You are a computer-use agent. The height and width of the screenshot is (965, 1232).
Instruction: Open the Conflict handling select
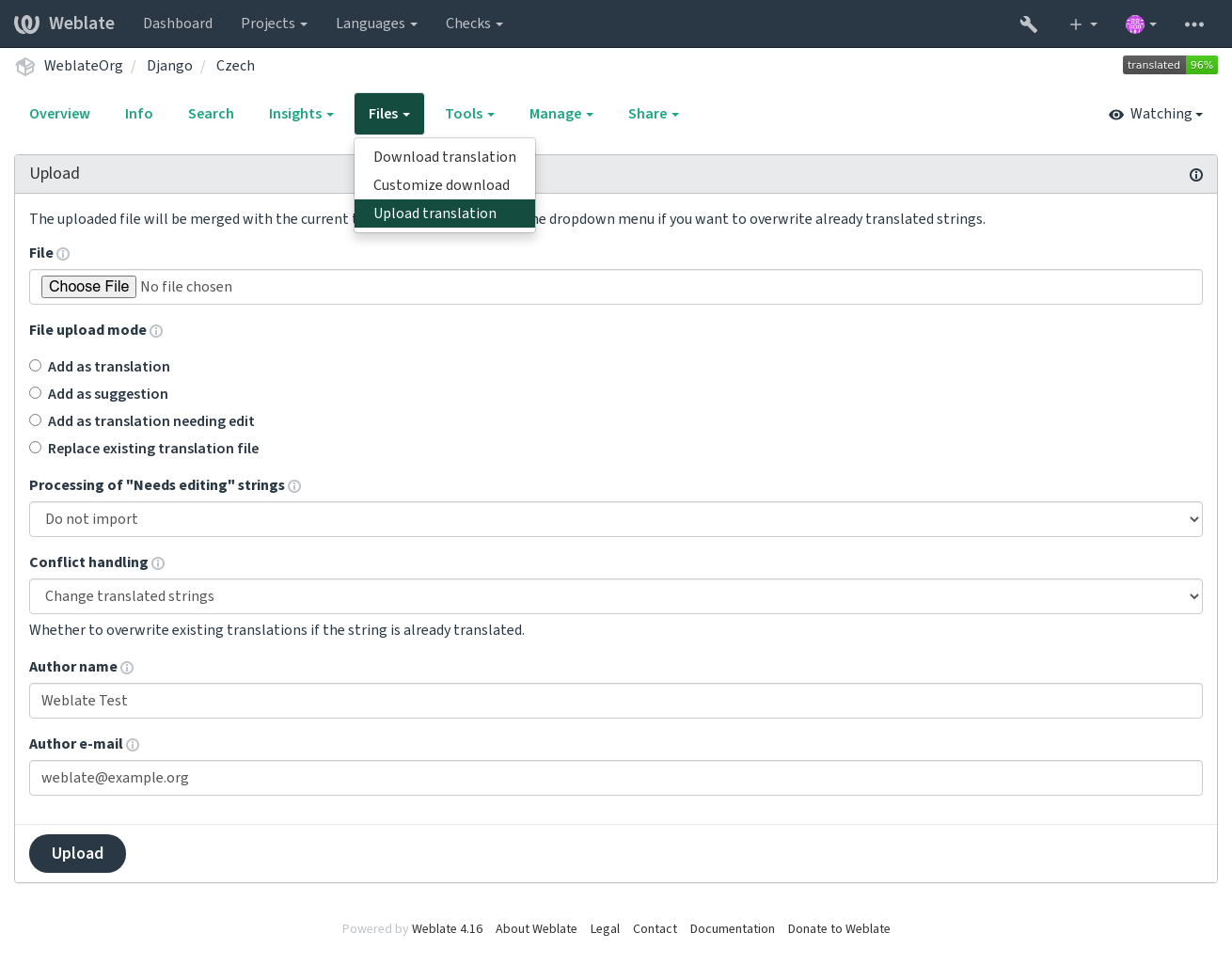pos(616,596)
